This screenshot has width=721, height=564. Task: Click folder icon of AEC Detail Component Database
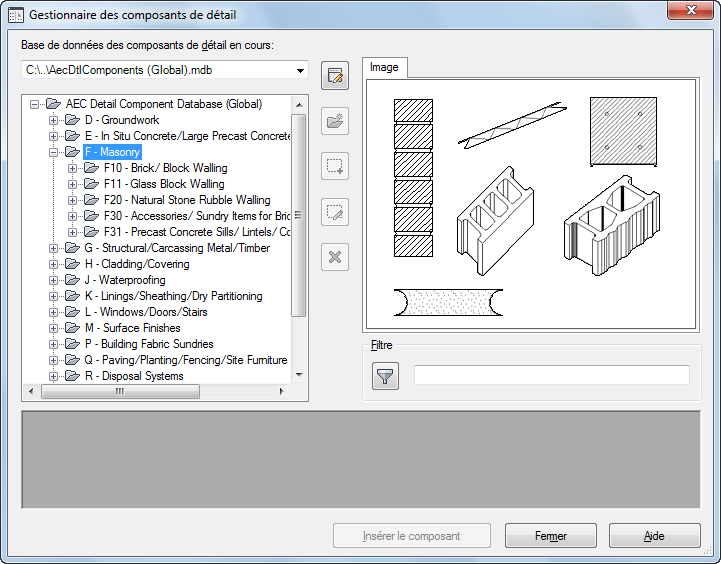tap(53, 104)
